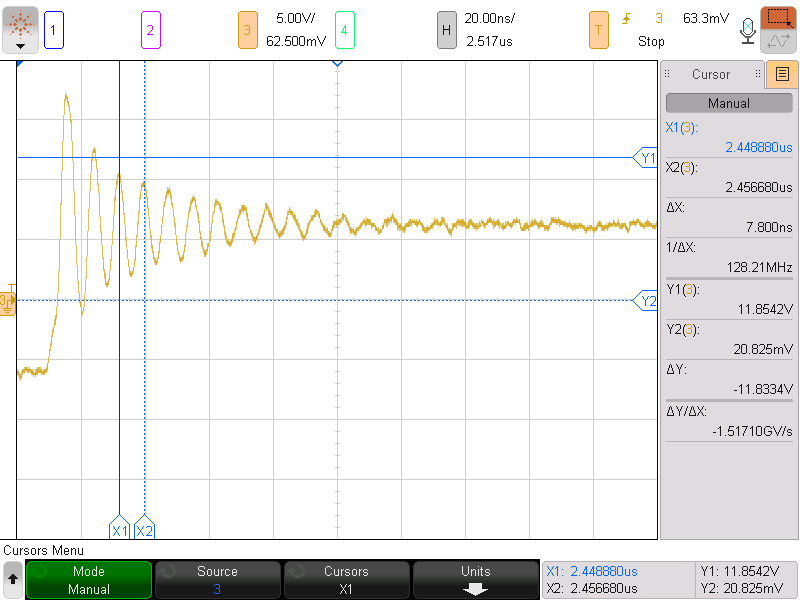Click the 1/ΔX value 128.21MHz
The width and height of the screenshot is (800, 601).
click(759, 267)
